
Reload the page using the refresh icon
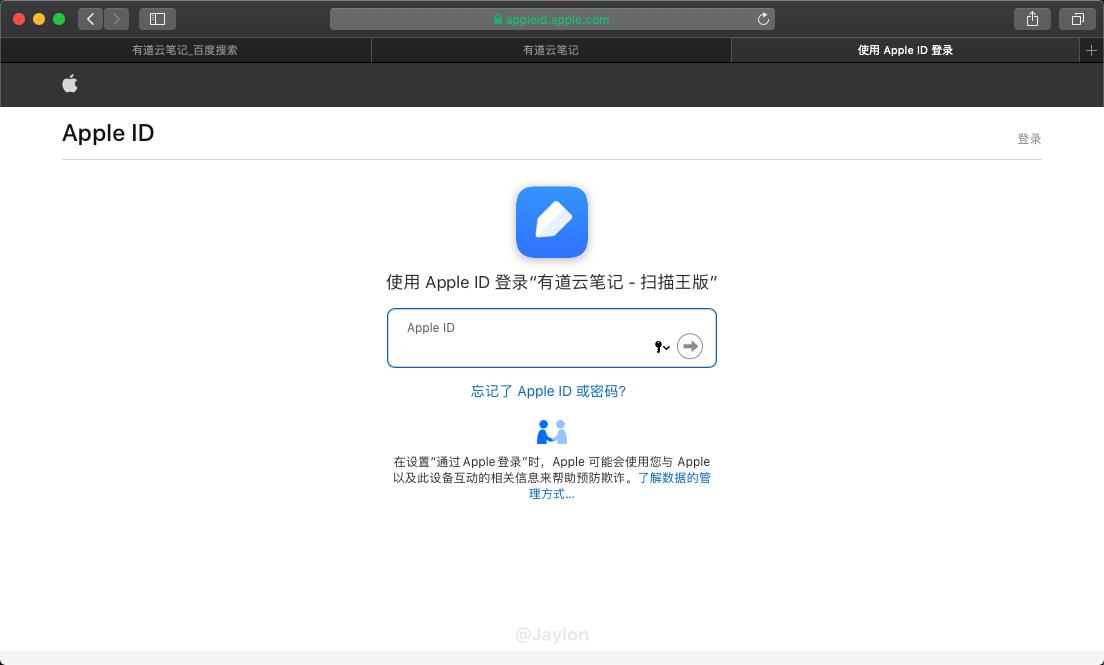point(762,18)
